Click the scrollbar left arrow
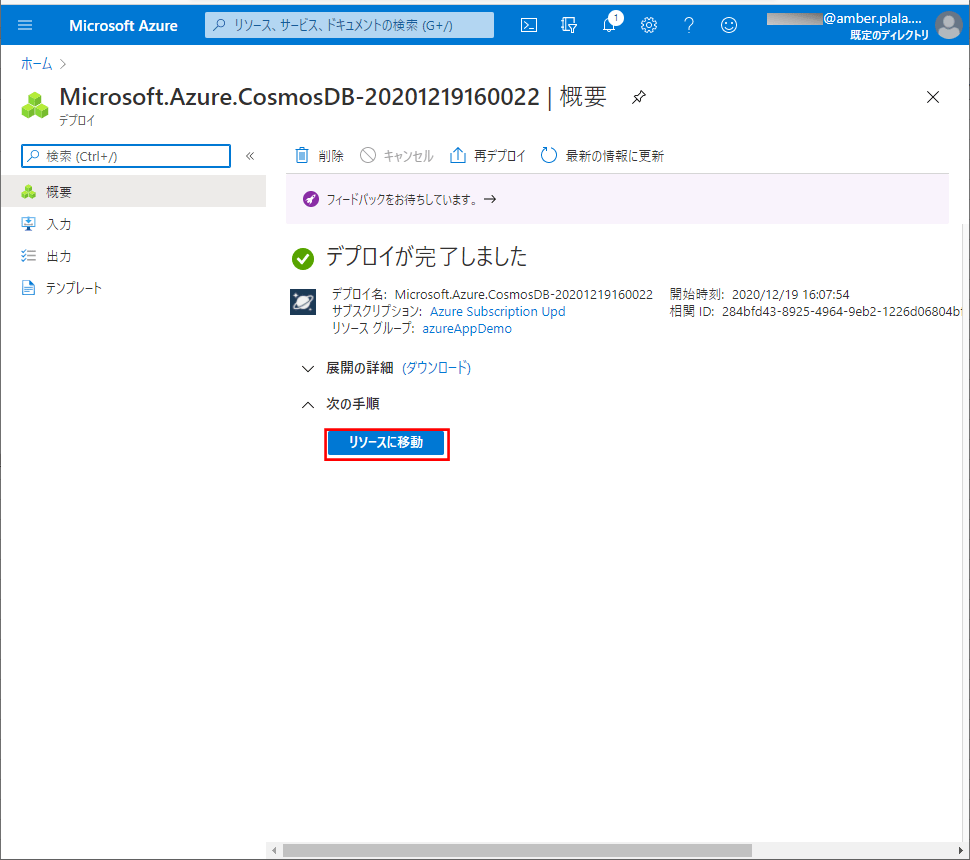This screenshot has height=860, width=970. [x=274, y=851]
